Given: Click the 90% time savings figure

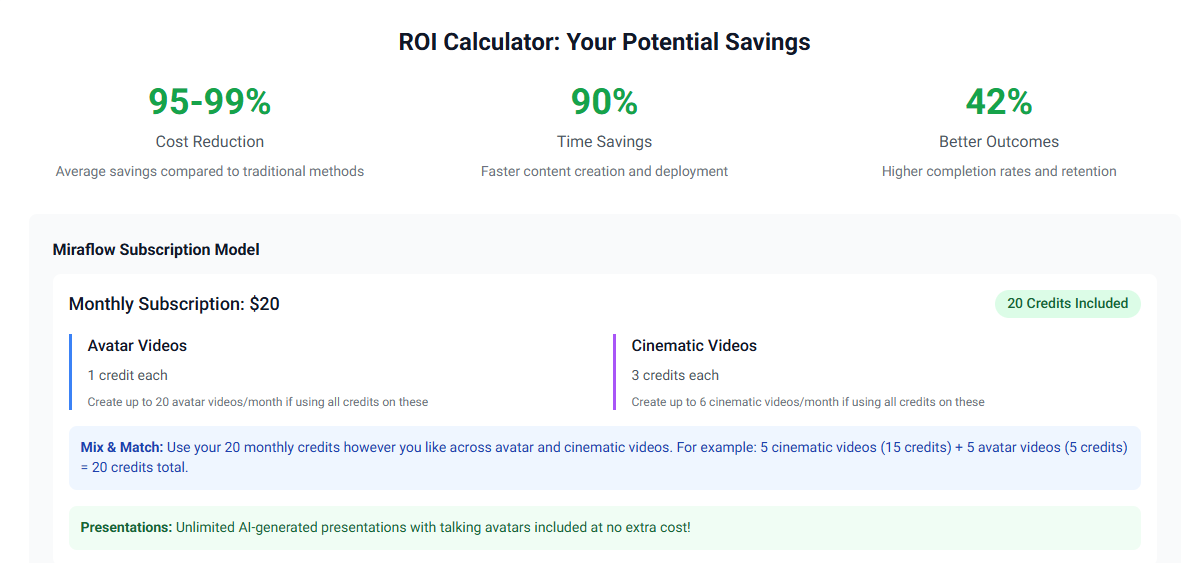Looking at the screenshot, I should click(604, 102).
